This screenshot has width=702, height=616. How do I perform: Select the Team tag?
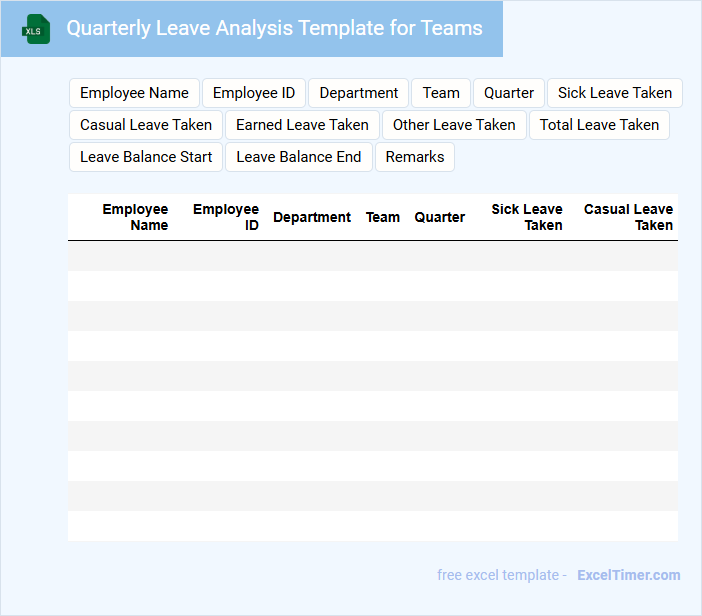click(441, 93)
